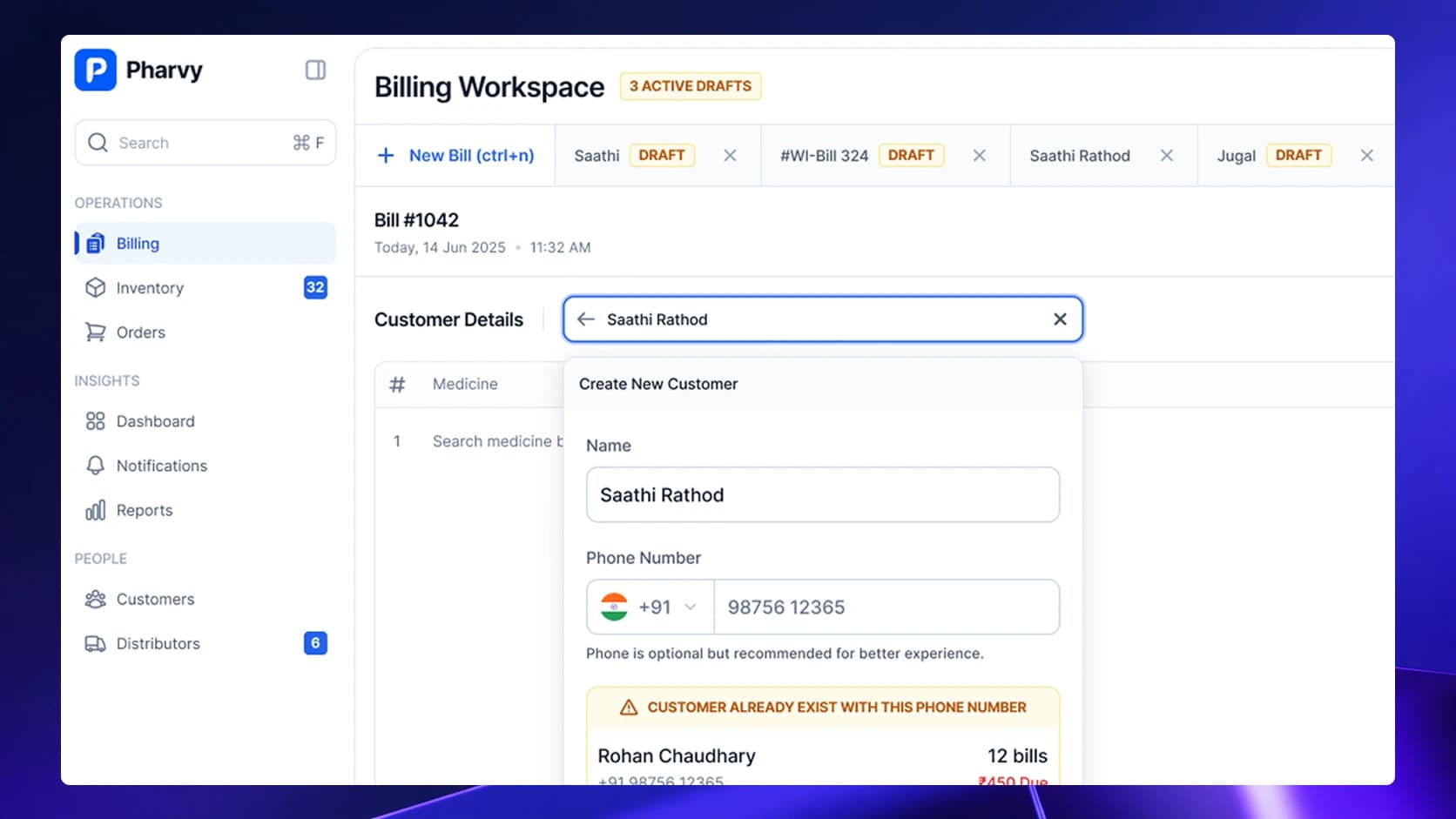Click the Inventory box icon
This screenshot has width=1456, height=819.
click(95, 288)
